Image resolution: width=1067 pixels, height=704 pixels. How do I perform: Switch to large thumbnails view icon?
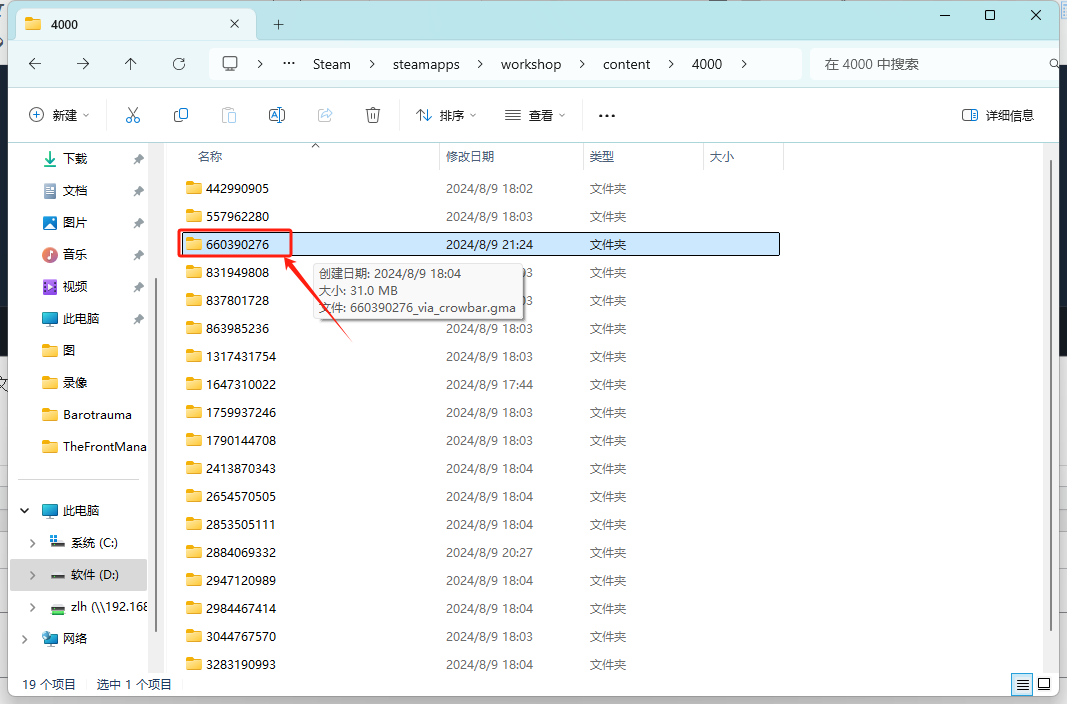(x=1044, y=685)
